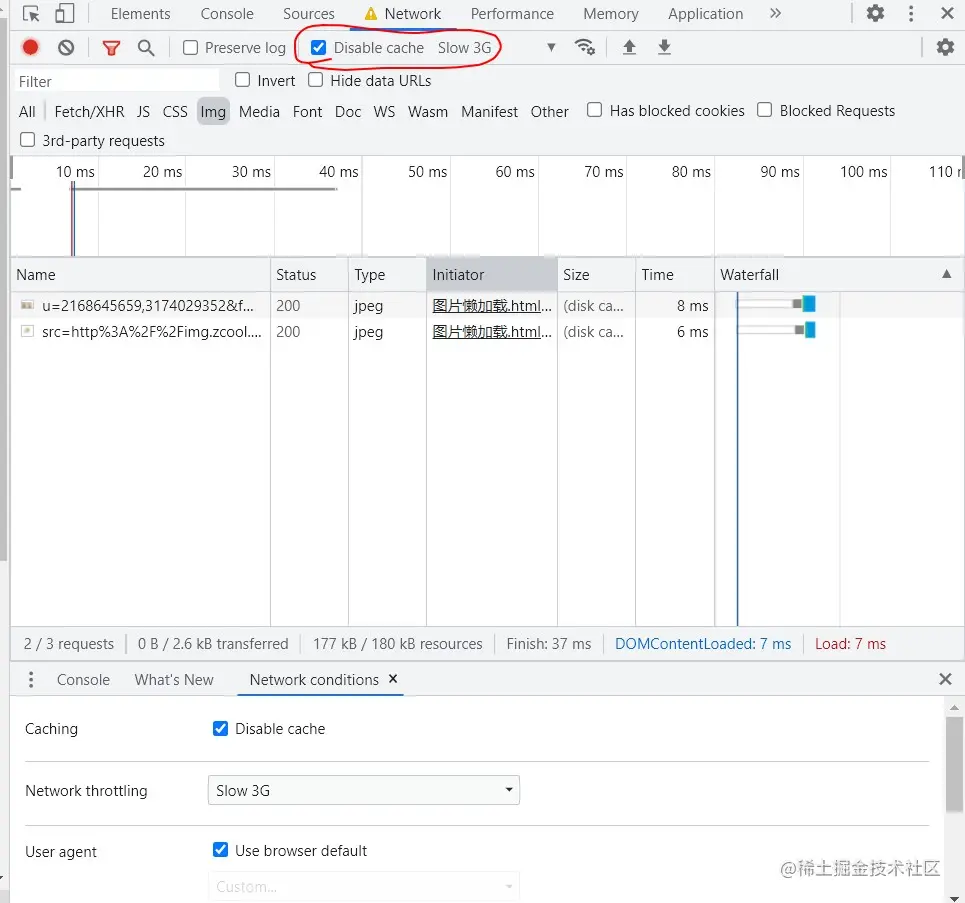Activate the inspect element picker icon
Viewport: 965px width, 903px height.
tap(31, 14)
